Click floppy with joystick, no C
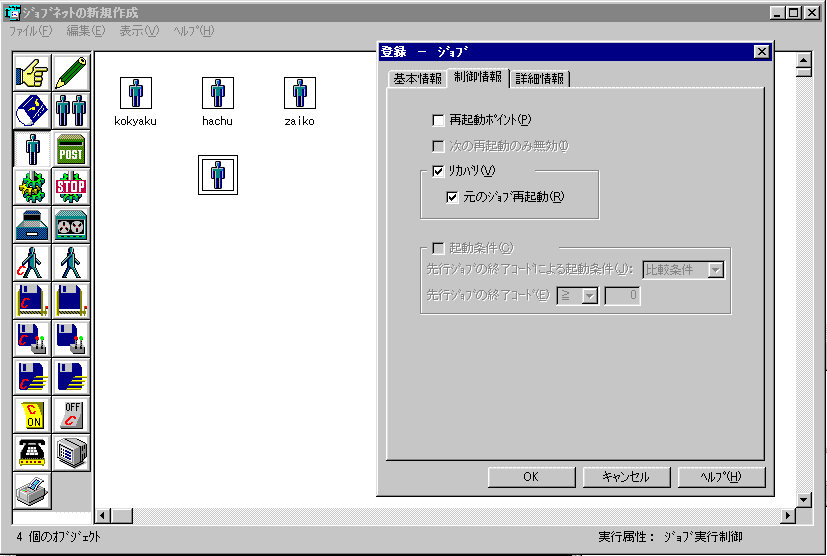The height and width of the screenshot is (556, 827). pyautogui.click(x=71, y=339)
